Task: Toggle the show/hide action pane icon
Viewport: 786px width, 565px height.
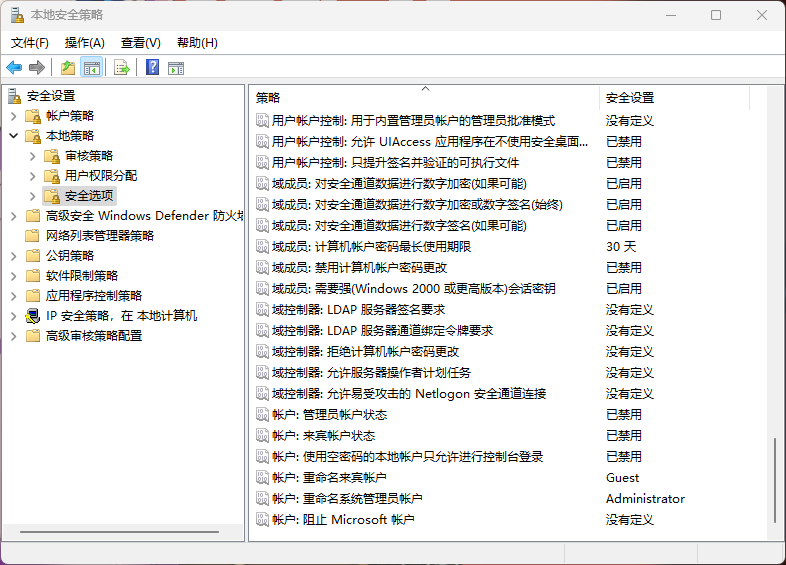Action: [x=176, y=68]
